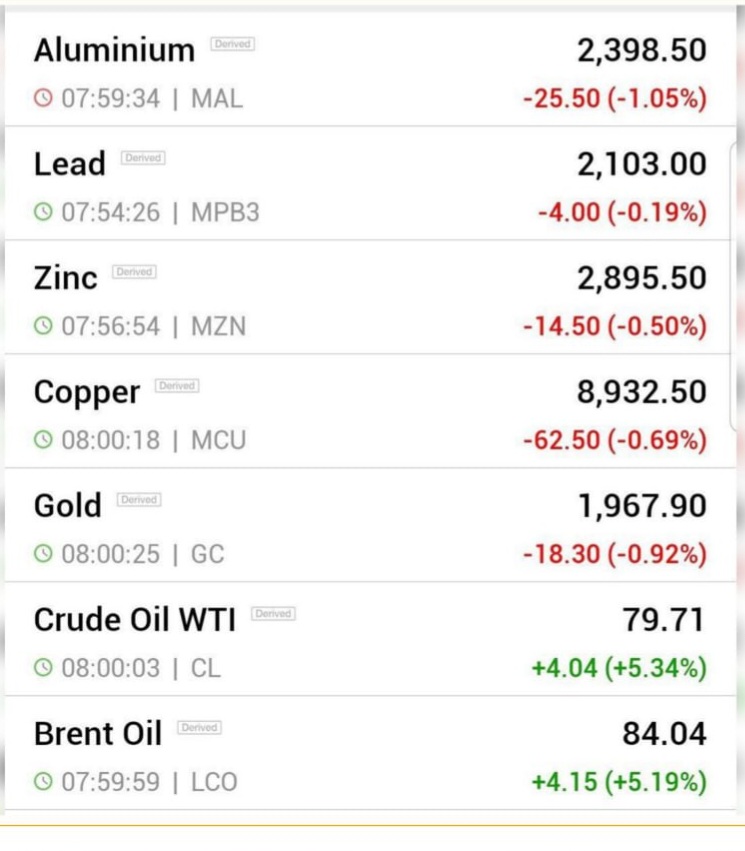Image resolution: width=745 pixels, height=851 pixels.
Task: Click the Derived badge next to Copper
Action: [177, 386]
